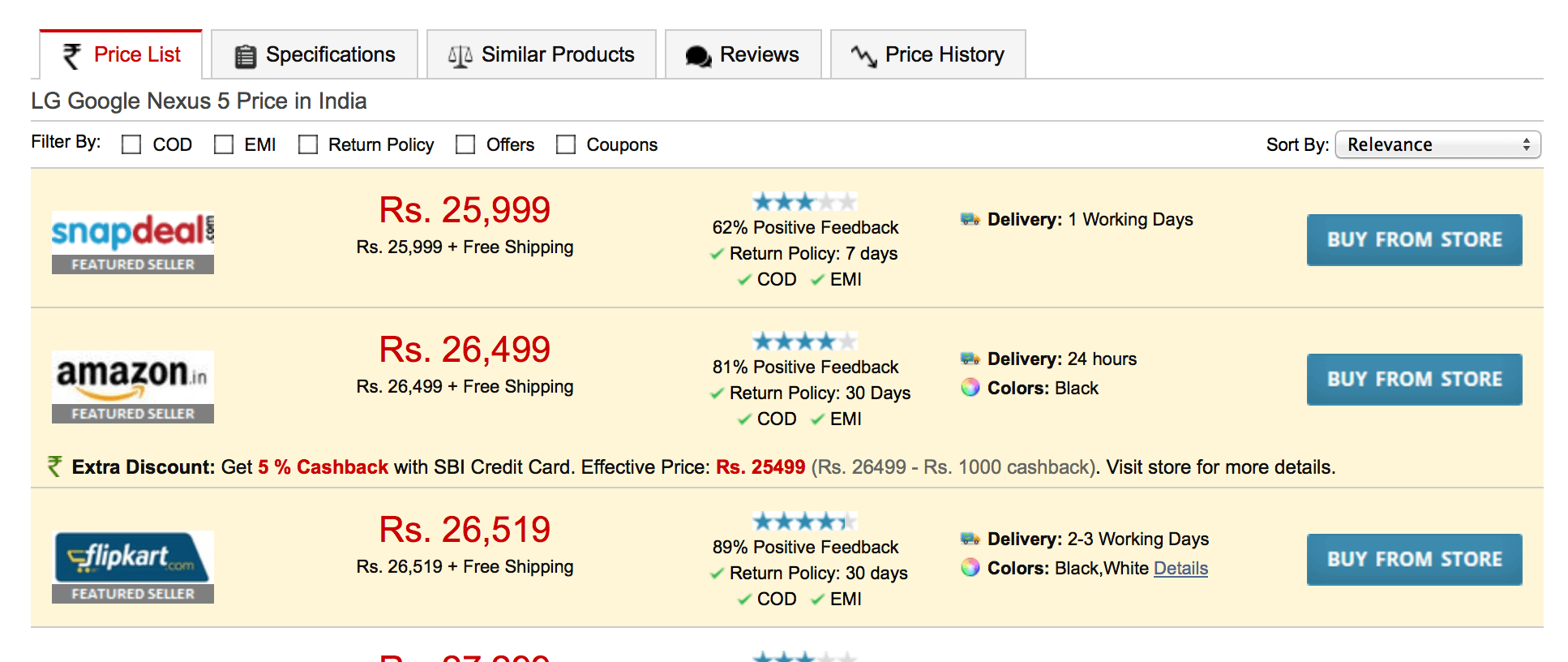This screenshot has height=662, width=1568.
Task: Click 62% Positive Feedback text
Action: [805, 227]
